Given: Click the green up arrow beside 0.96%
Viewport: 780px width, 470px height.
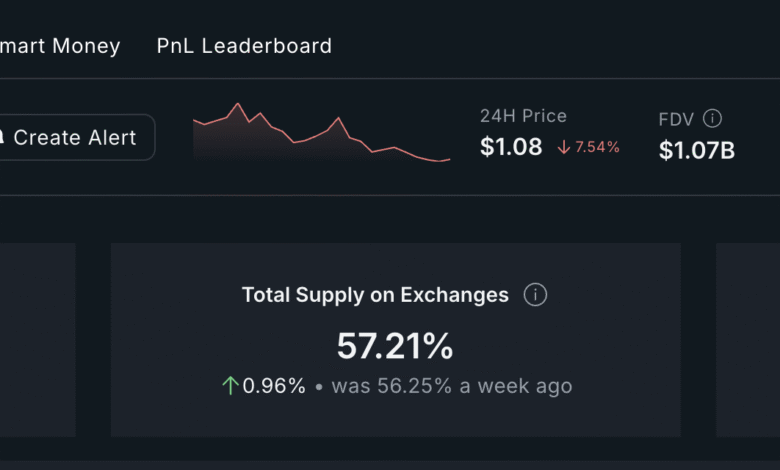Looking at the screenshot, I should tap(230, 385).
